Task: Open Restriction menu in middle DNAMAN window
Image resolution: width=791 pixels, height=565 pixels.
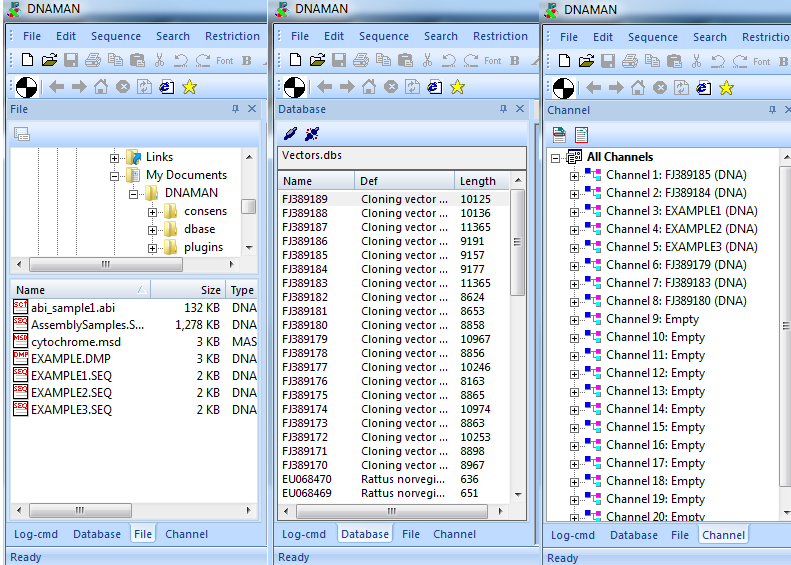Action: point(500,36)
